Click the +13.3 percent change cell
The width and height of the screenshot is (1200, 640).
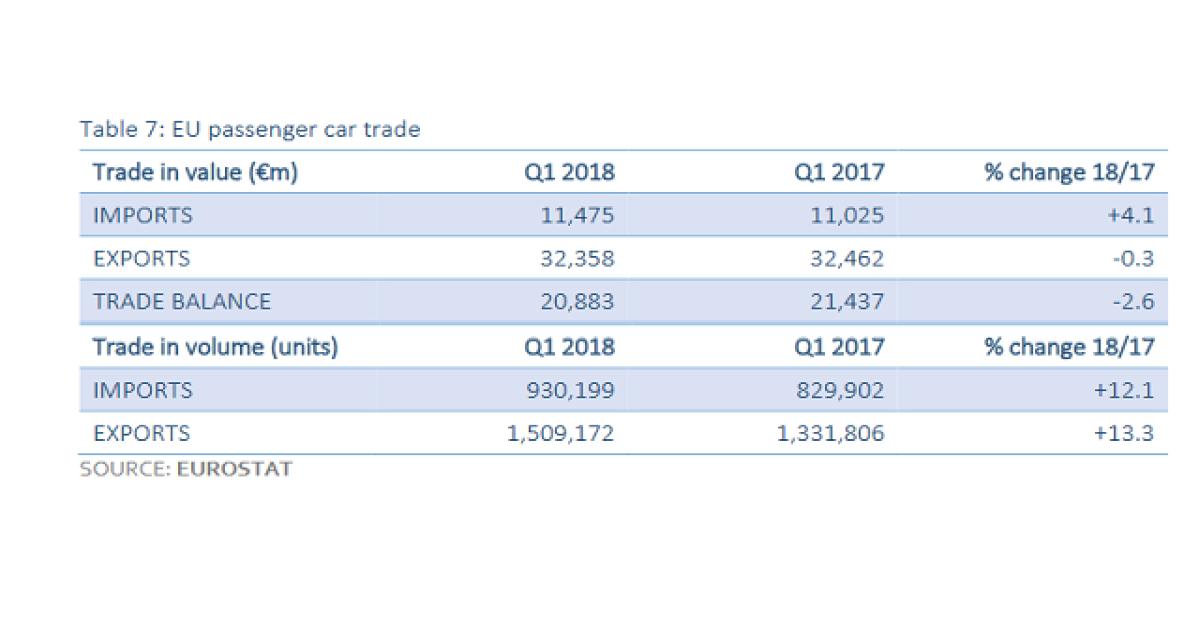pyautogui.click(x=1126, y=434)
